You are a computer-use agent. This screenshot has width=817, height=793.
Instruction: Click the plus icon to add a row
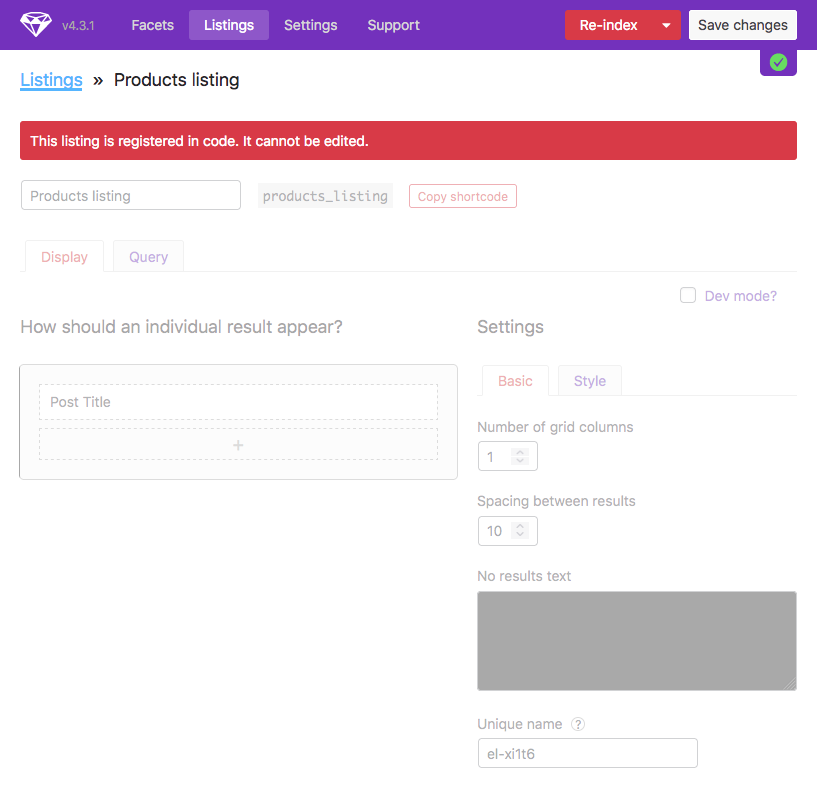[x=238, y=445]
